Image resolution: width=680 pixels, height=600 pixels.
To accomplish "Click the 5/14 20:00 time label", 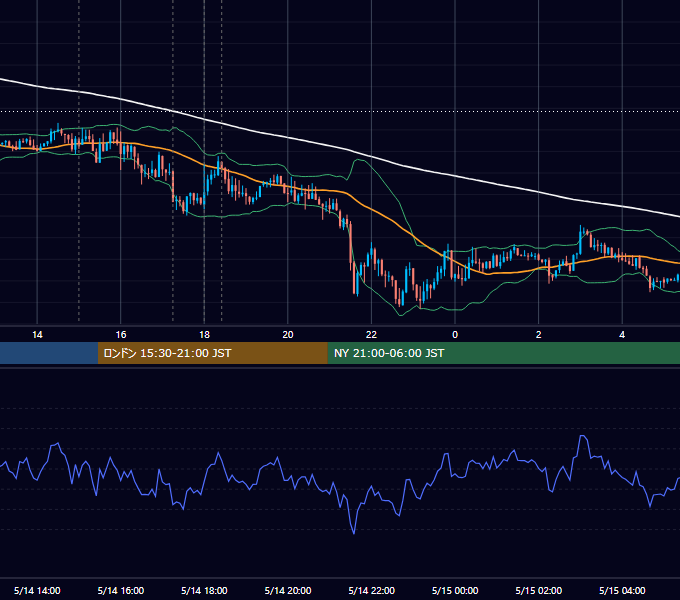I will tap(288, 590).
